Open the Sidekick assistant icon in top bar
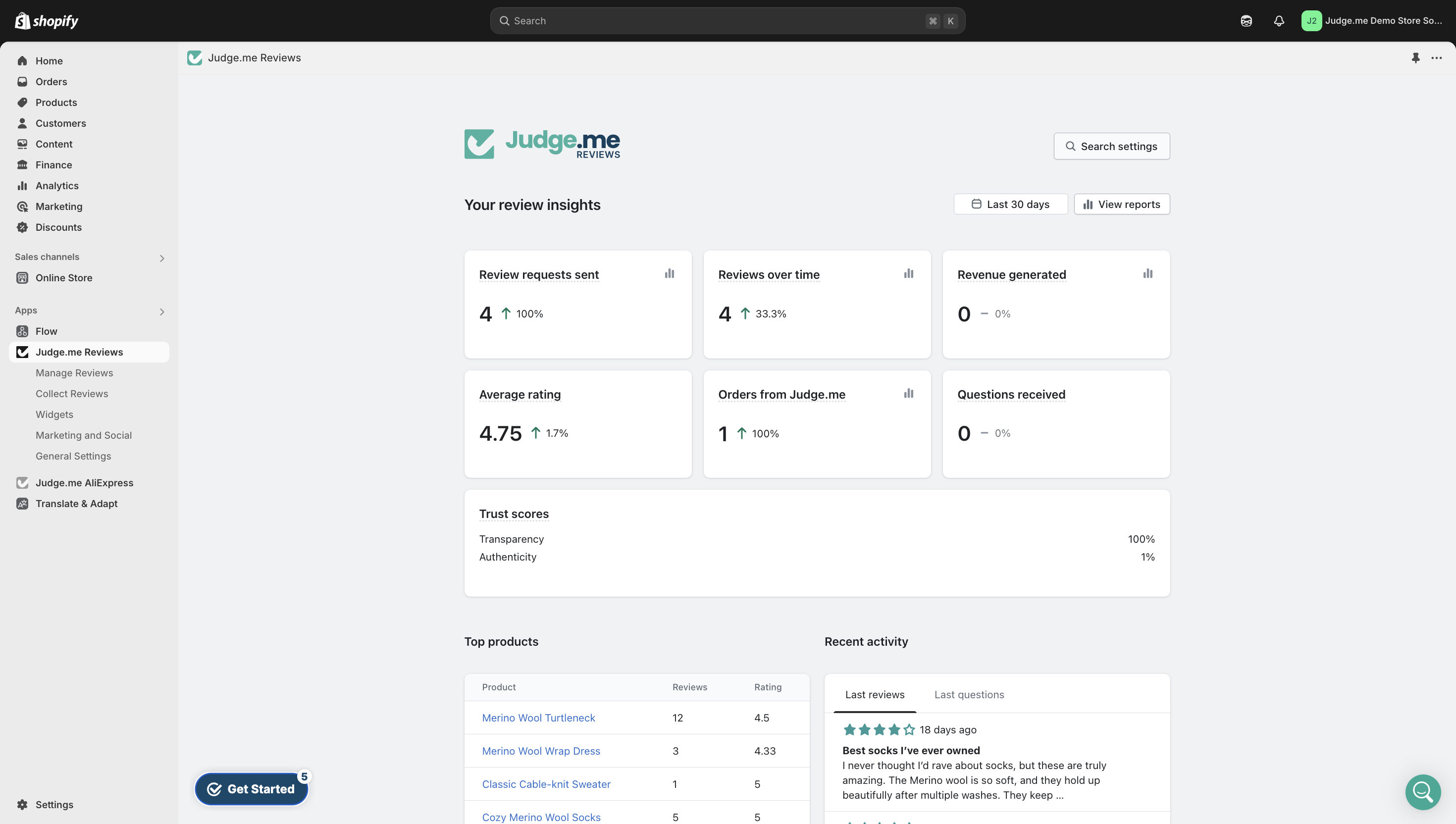Screen dimensions: 1456x824 [x=1246, y=21]
